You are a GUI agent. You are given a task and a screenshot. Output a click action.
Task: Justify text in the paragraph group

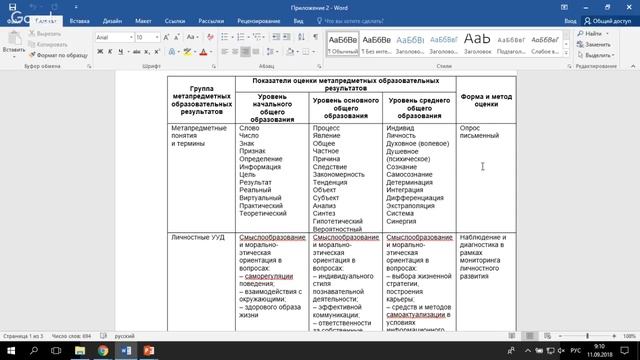click(256, 52)
